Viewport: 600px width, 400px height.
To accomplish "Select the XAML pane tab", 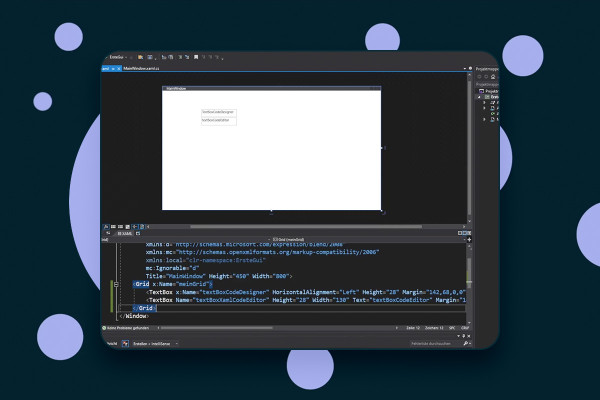I will click(x=125, y=233).
